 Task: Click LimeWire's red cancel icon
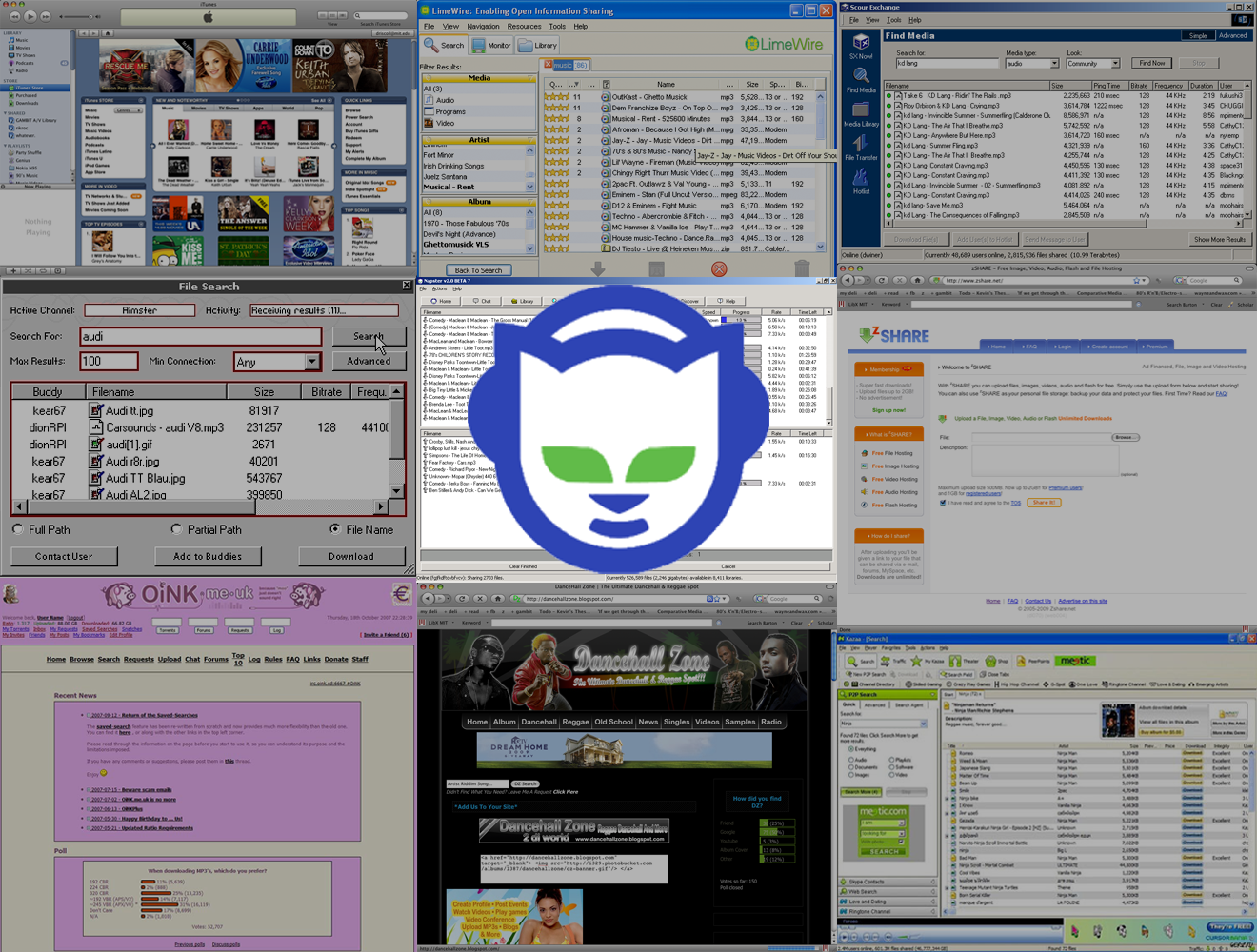click(719, 269)
